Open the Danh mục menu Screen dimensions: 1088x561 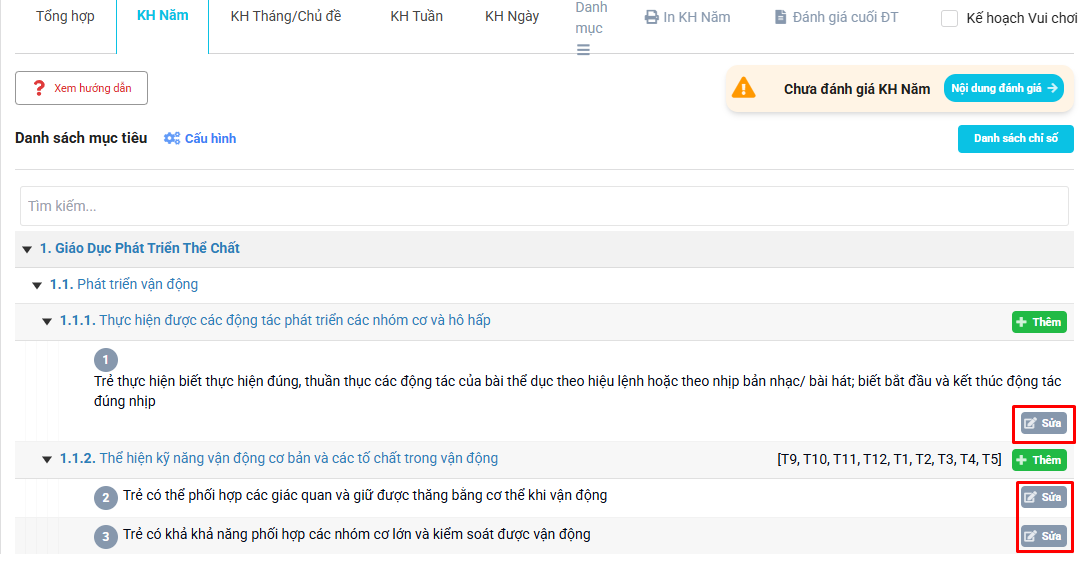[590, 17]
